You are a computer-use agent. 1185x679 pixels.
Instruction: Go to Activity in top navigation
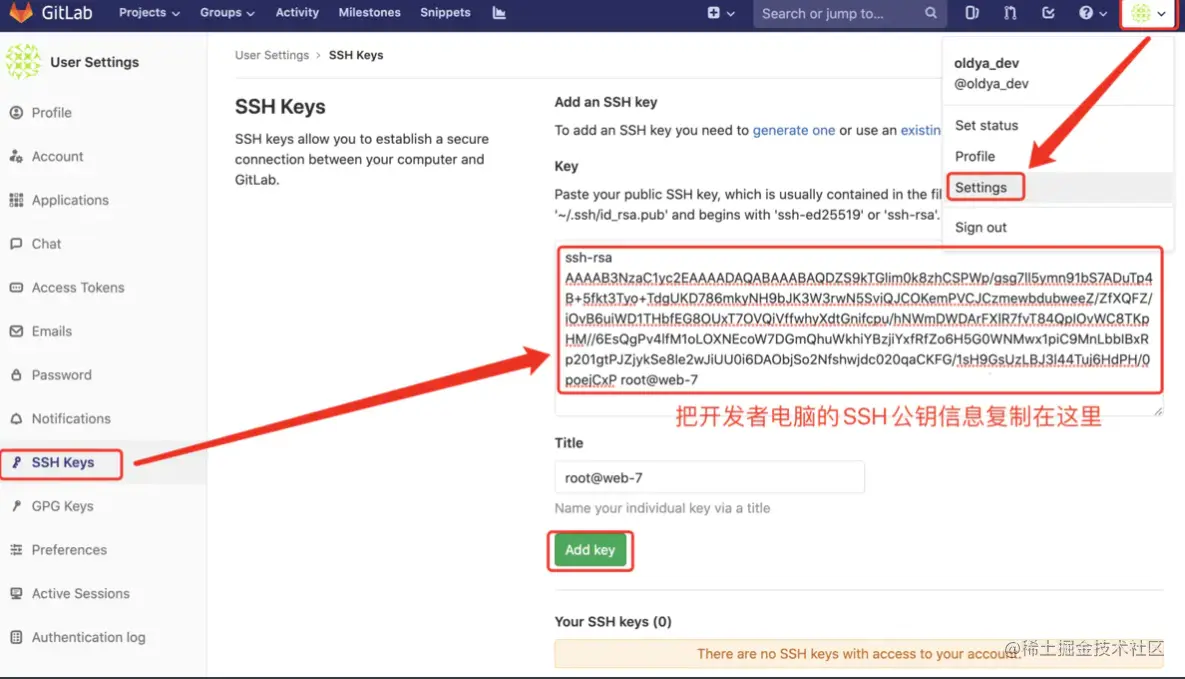pyautogui.click(x=297, y=13)
